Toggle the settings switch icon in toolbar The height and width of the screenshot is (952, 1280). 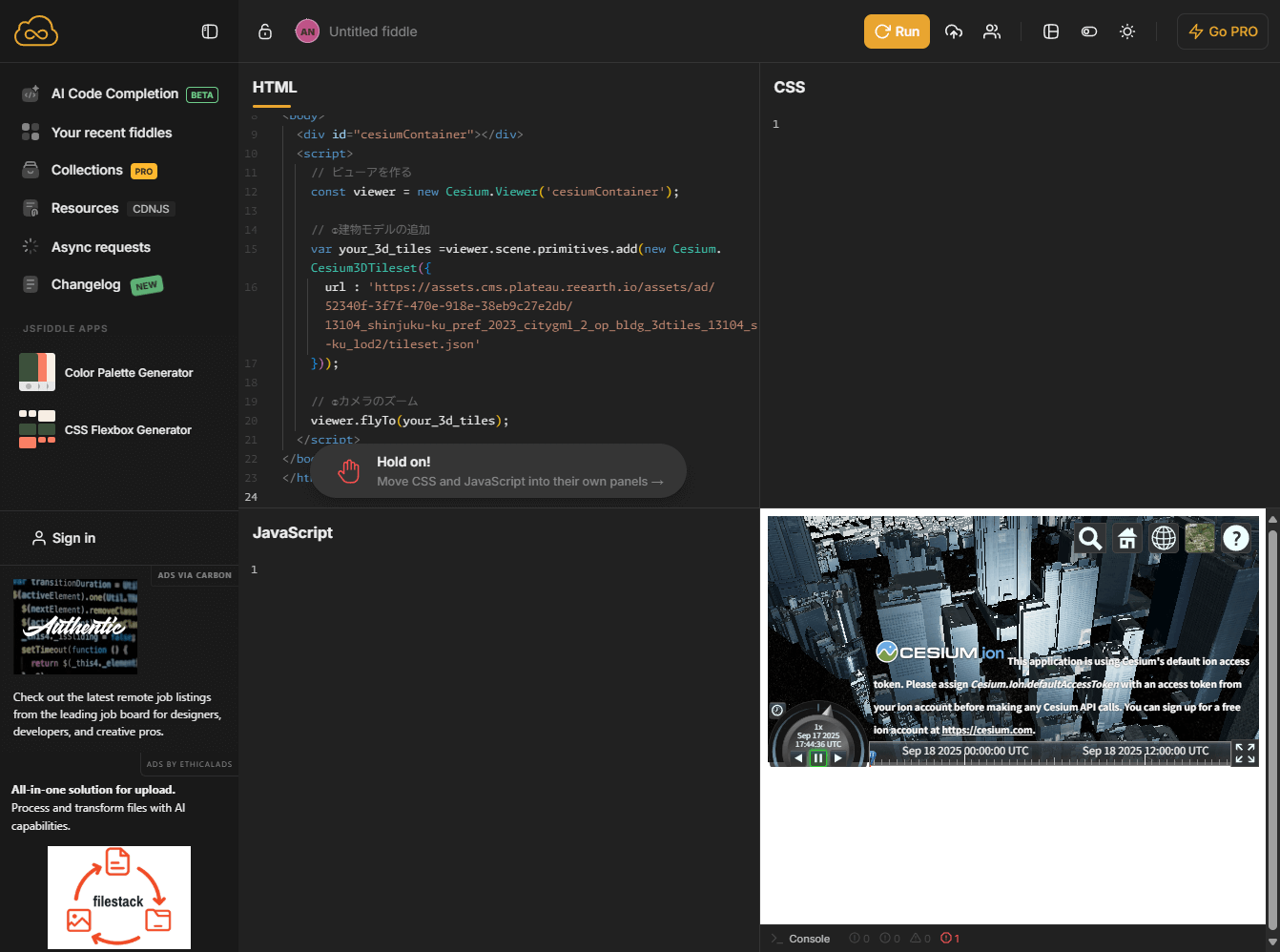(x=1088, y=31)
